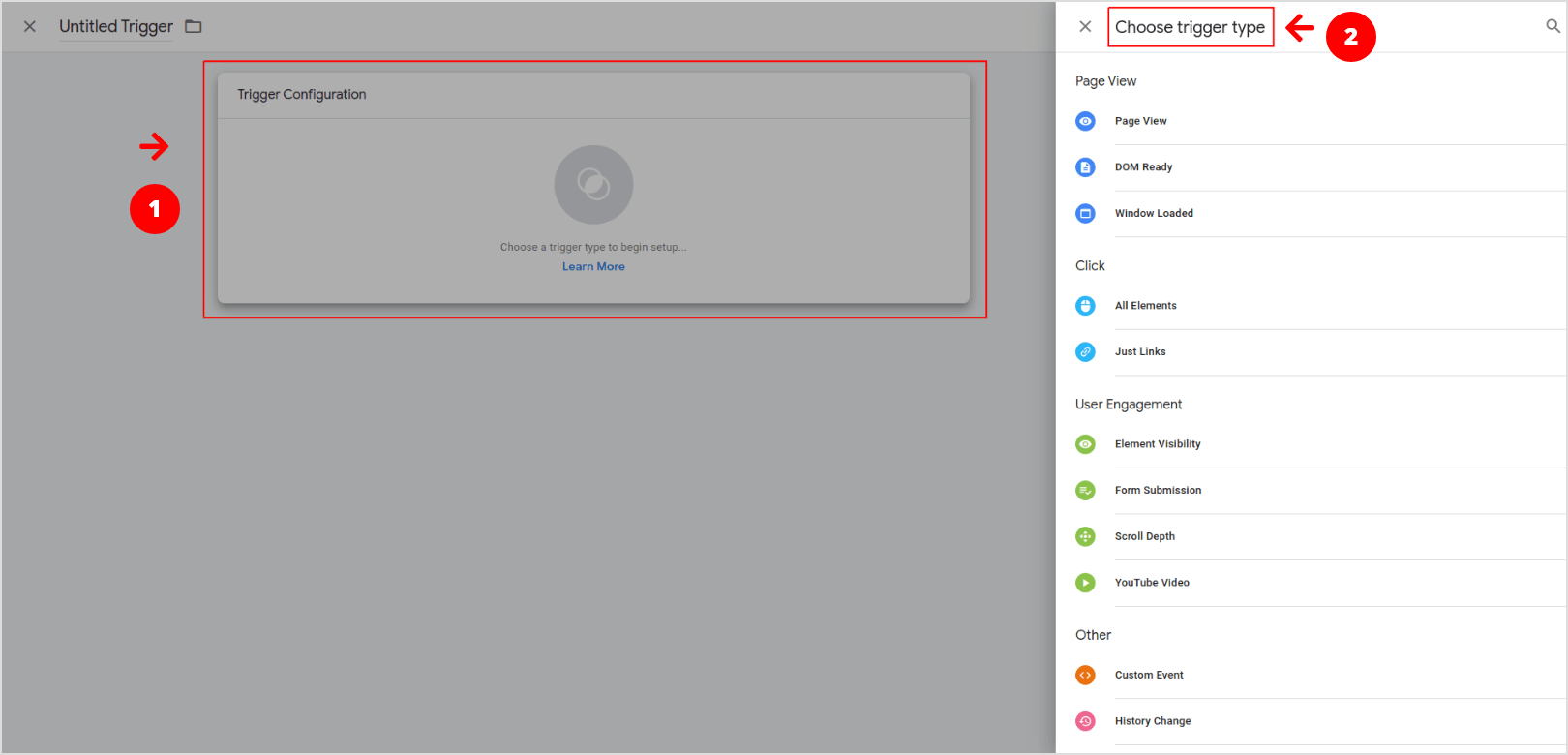Click the Trigger Configuration card heading
Viewport: 1568px width, 755px height.
302,94
